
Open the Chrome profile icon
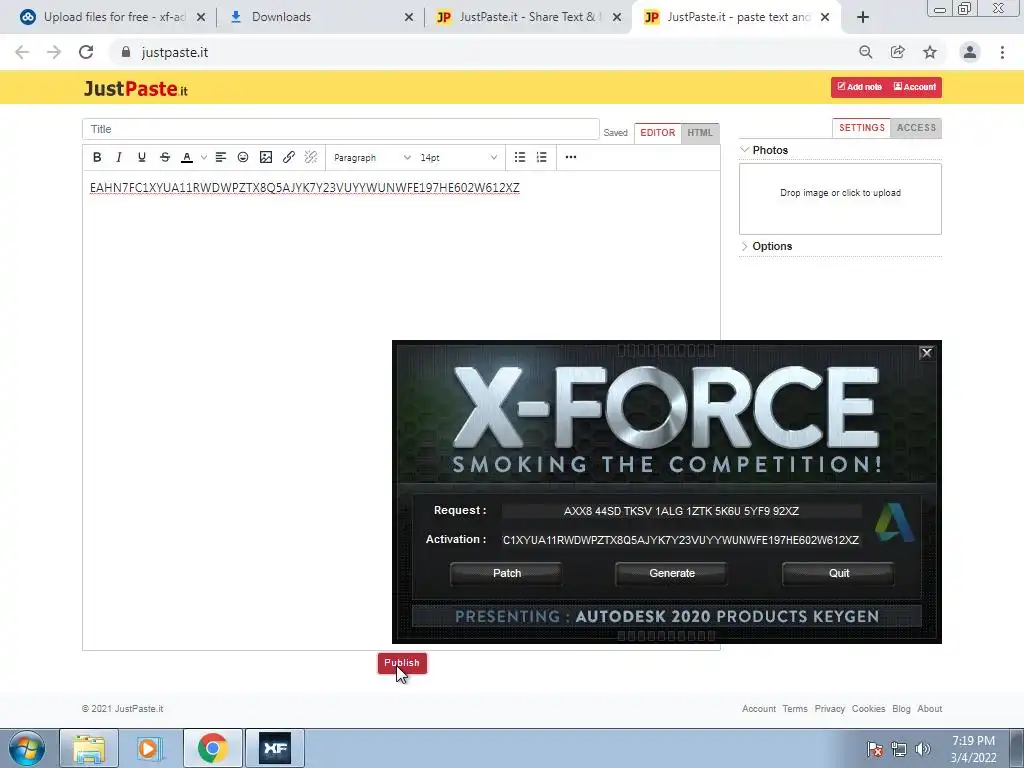970,52
